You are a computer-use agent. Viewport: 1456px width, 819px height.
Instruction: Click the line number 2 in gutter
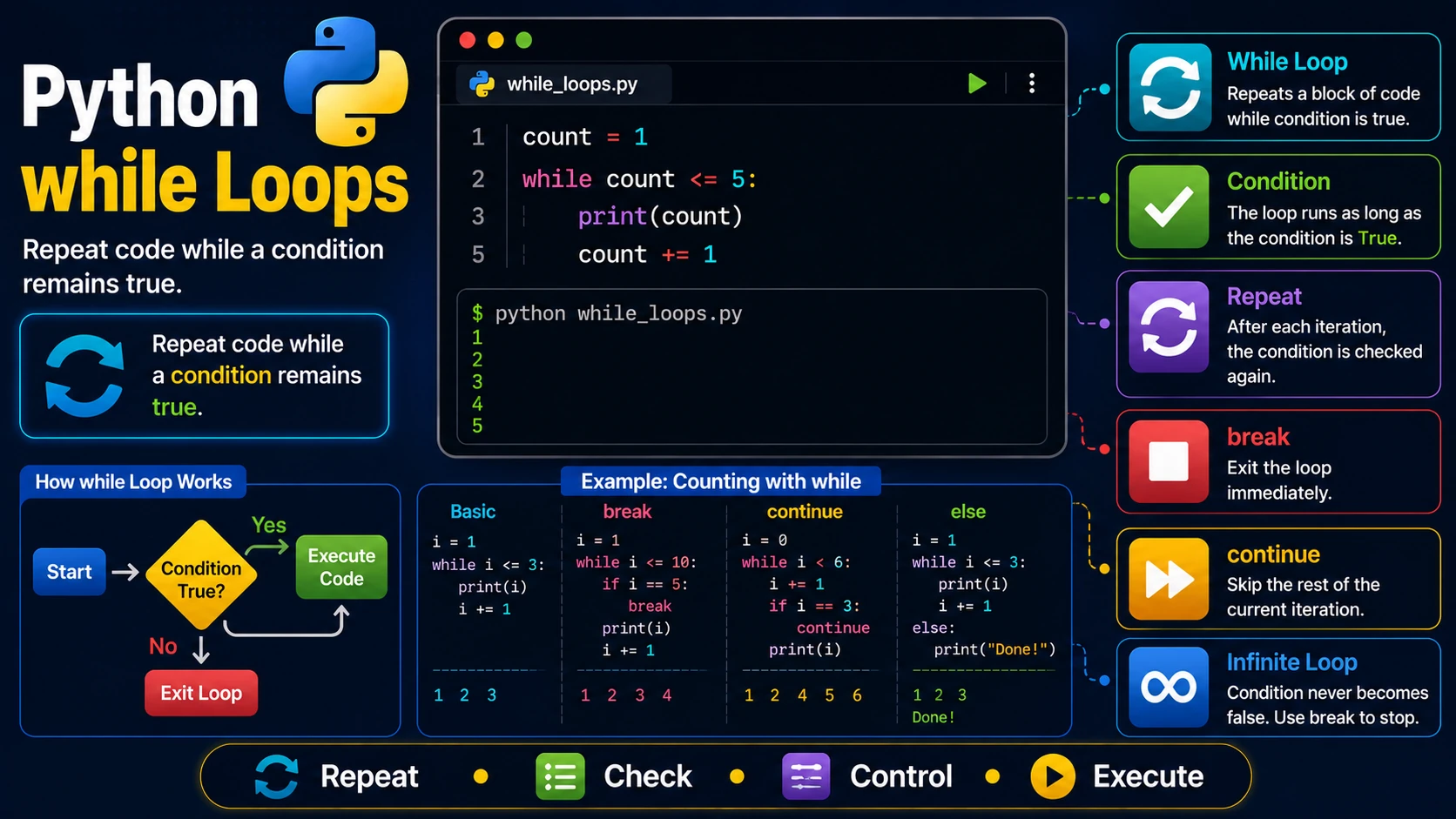click(478, 179)
